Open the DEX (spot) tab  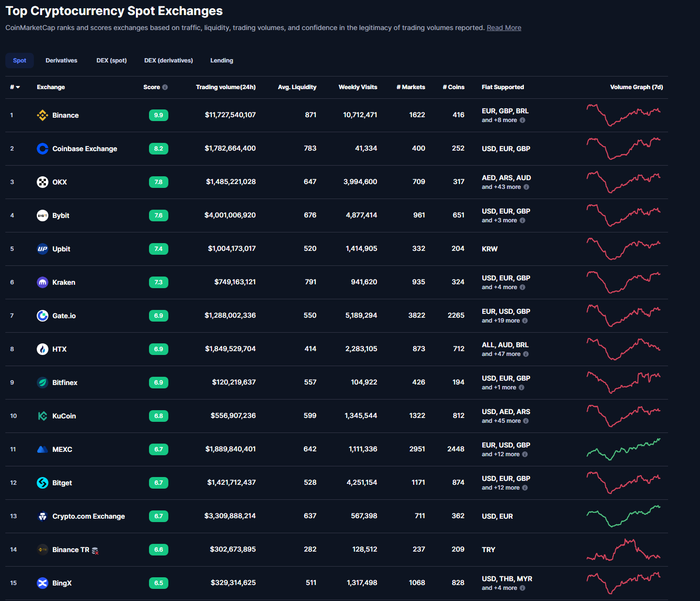coord(112,60)
